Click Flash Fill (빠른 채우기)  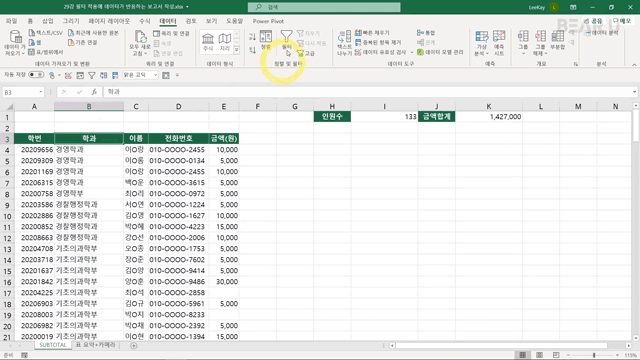pos(372,33)
